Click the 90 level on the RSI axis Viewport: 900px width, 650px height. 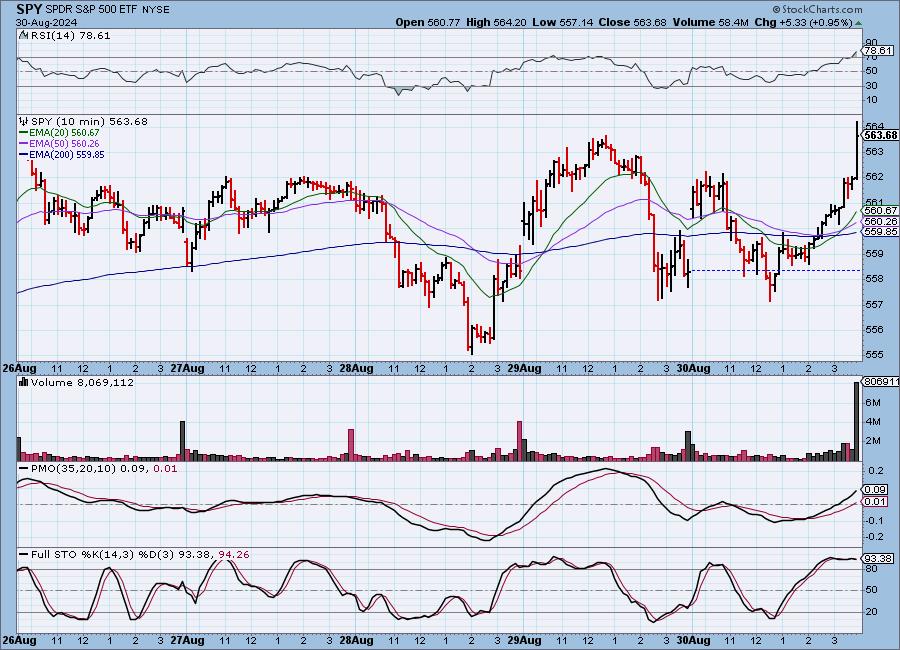coord(871,42)
